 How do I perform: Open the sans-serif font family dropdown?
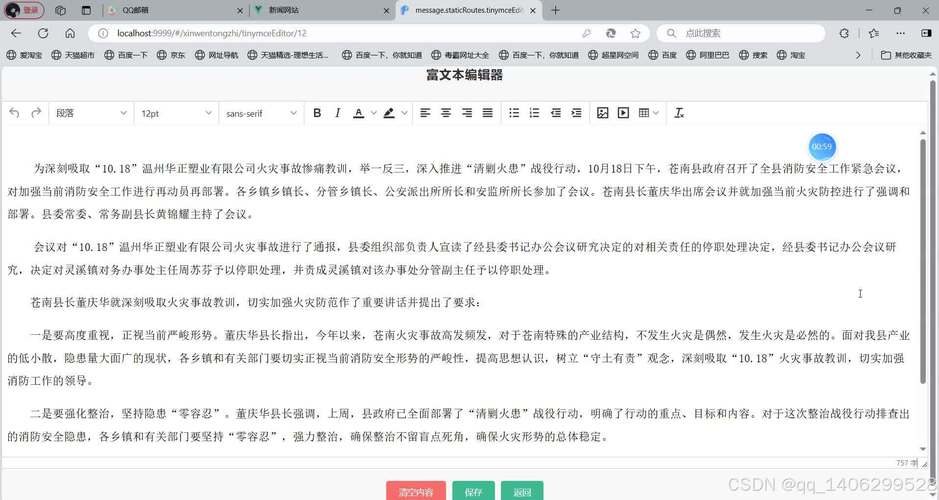[261, 113]
